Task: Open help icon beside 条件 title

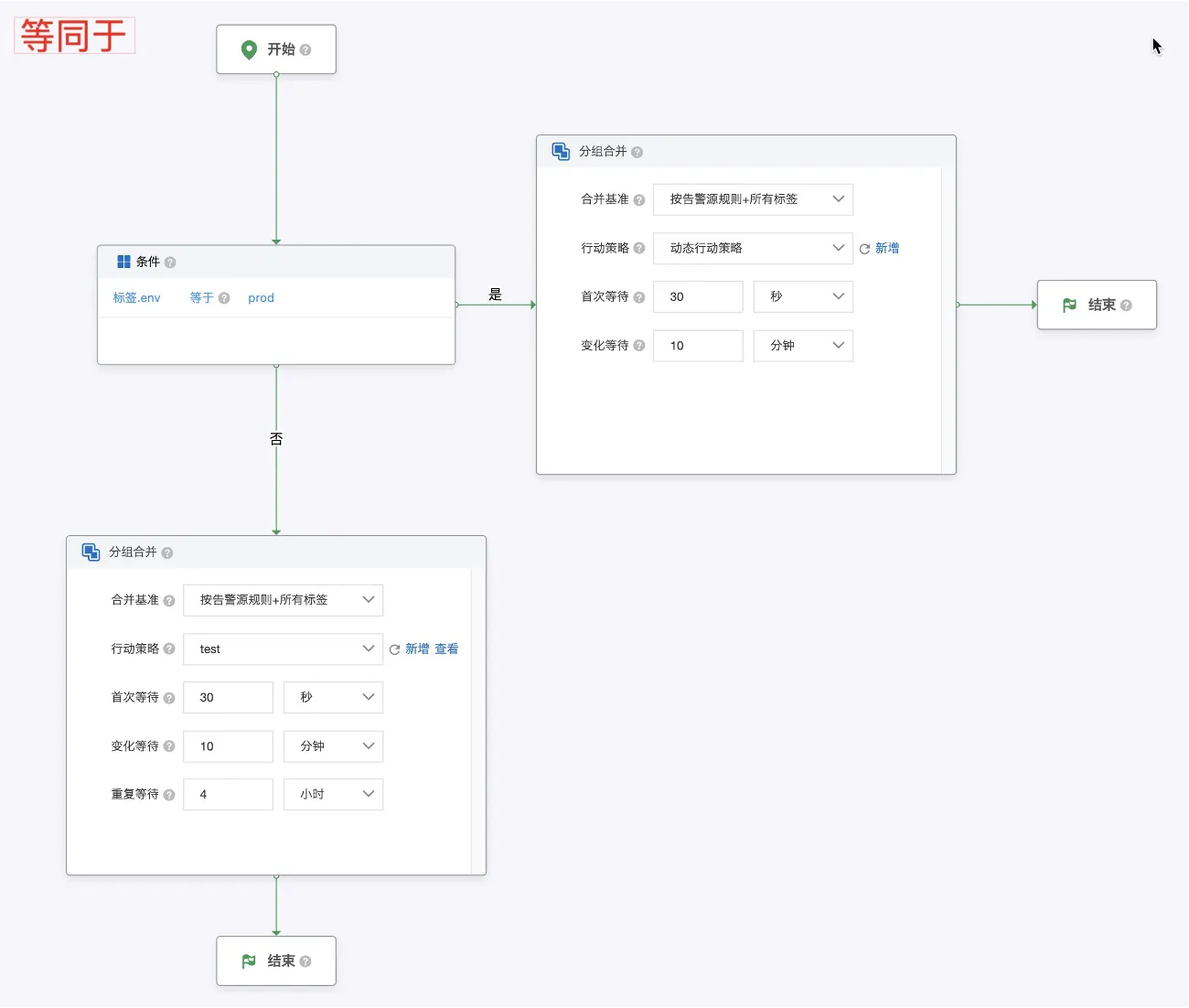Action: 170,263
